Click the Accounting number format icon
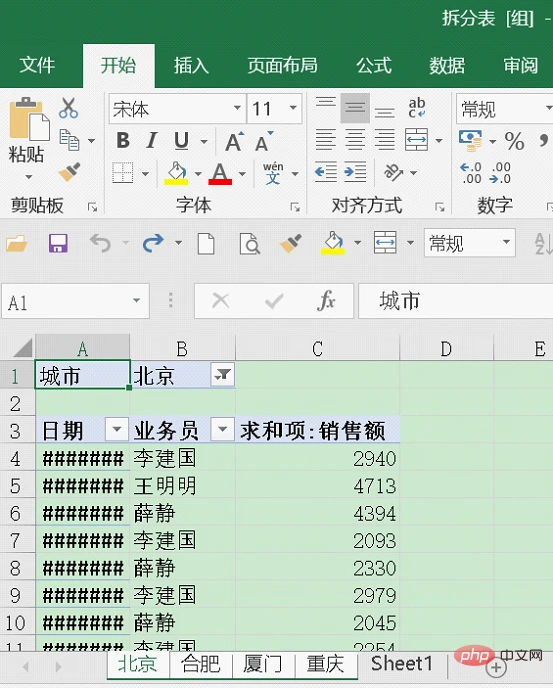553x688 pixels. (x=470, y=140)
